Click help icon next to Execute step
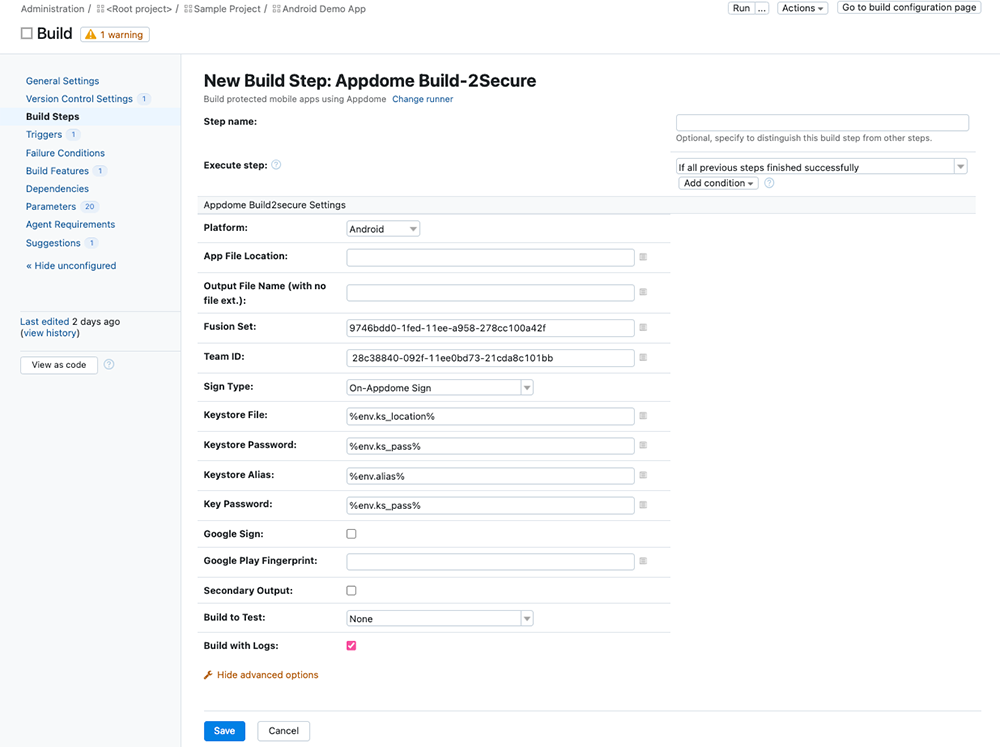Screen dimensions: 1000x747 (276, 165)
